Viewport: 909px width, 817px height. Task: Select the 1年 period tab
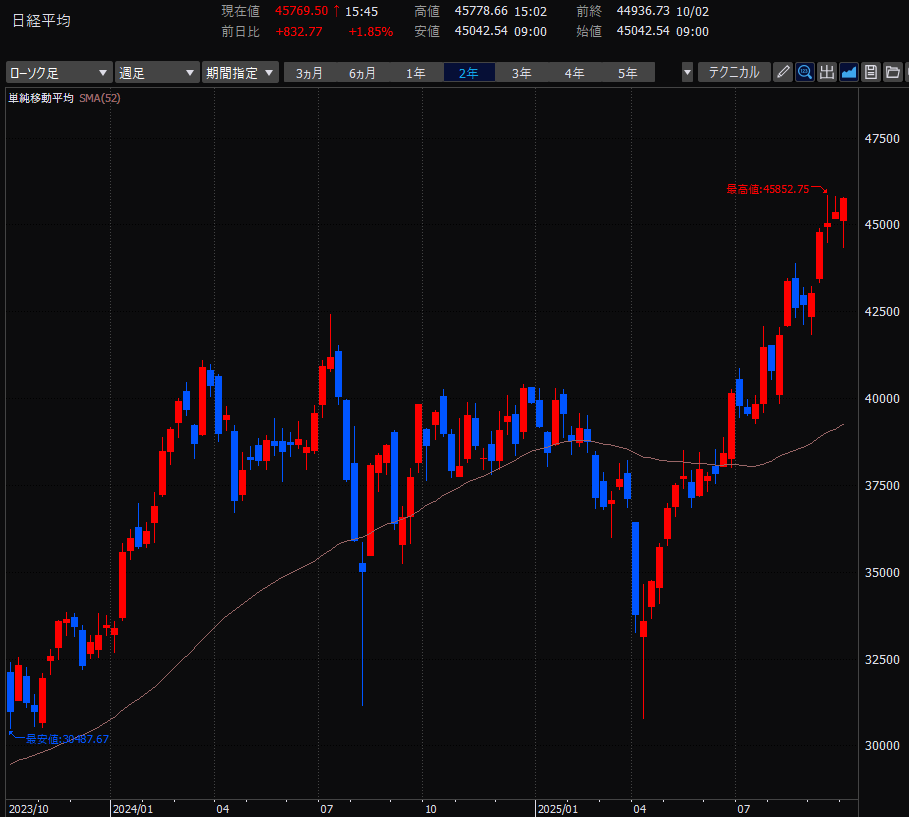(x=416, y=73)
